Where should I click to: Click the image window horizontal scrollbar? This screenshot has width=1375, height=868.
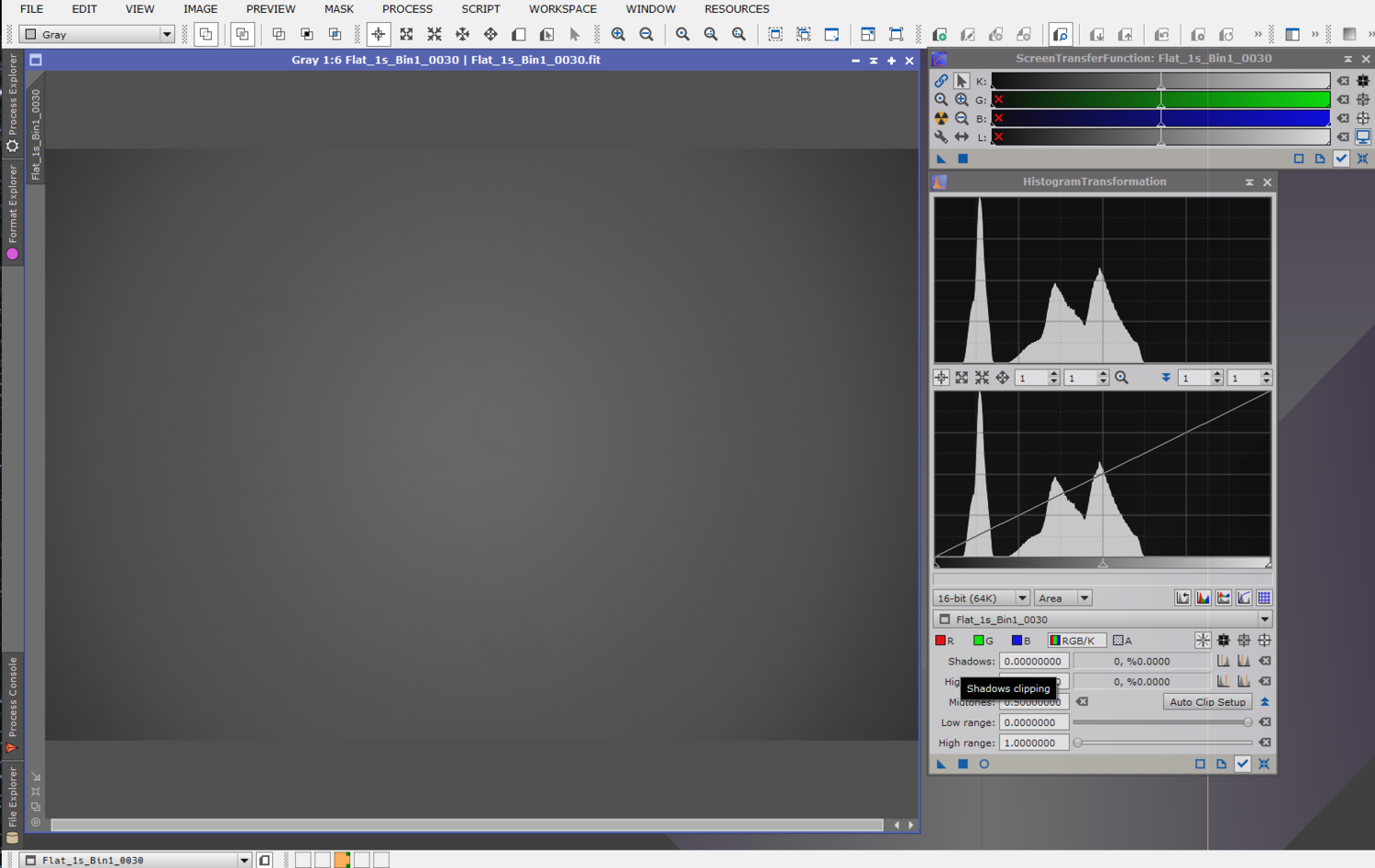tap(467, 825)
